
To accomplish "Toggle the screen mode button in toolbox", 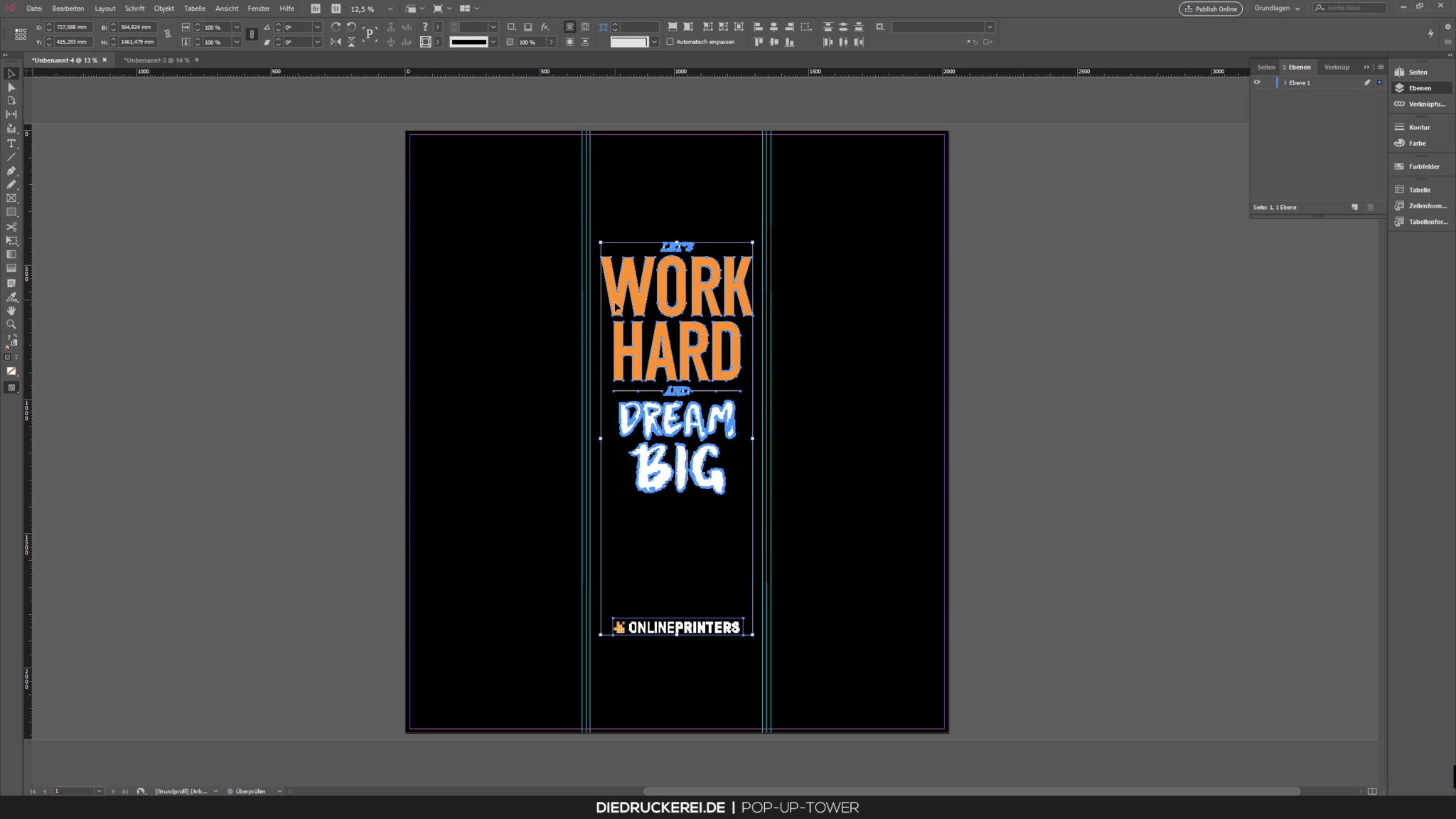I will pos(11,387).
